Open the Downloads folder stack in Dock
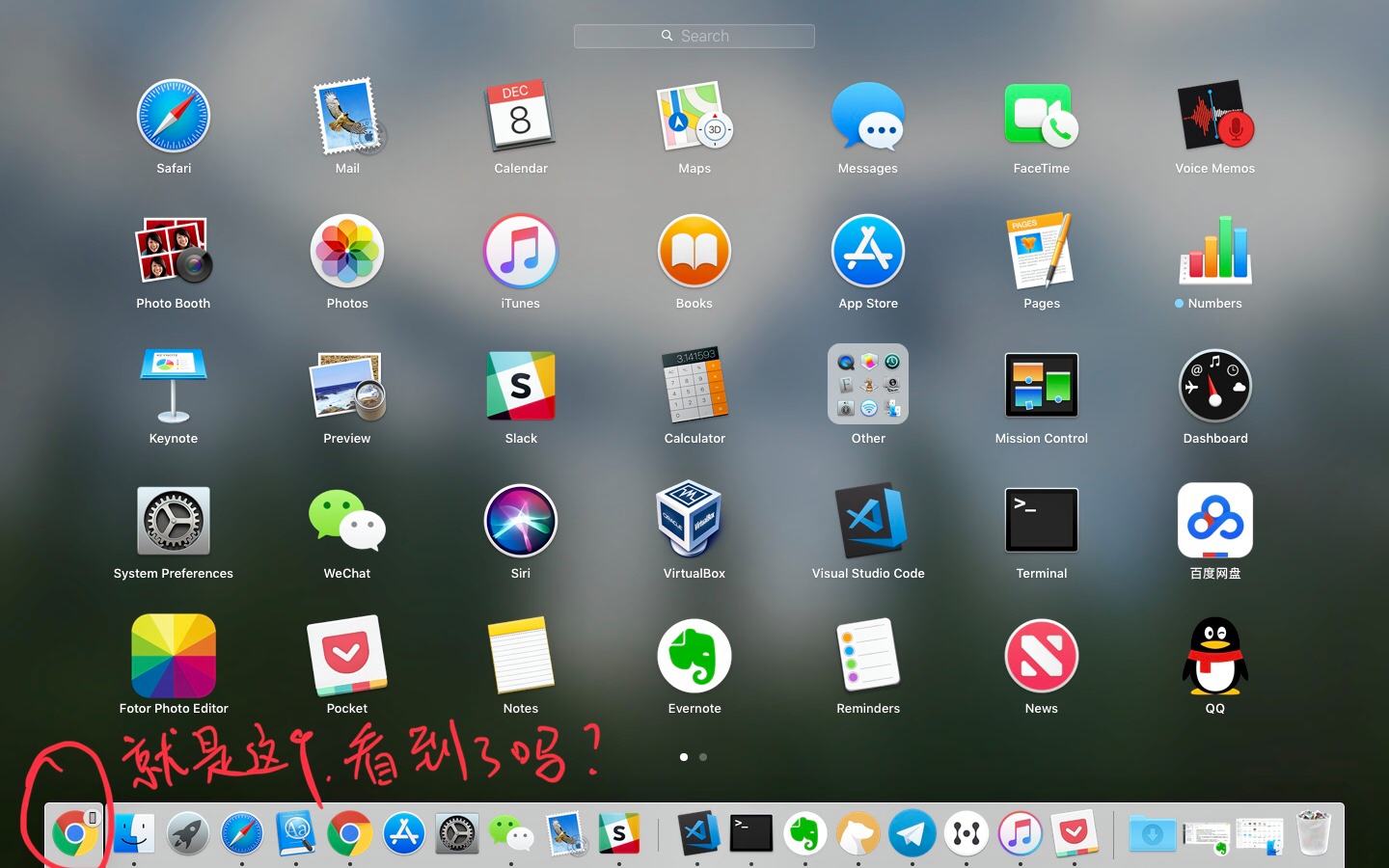This screenshot has height=868, width=1389. pyautogui.click(x=1152, y=833)
